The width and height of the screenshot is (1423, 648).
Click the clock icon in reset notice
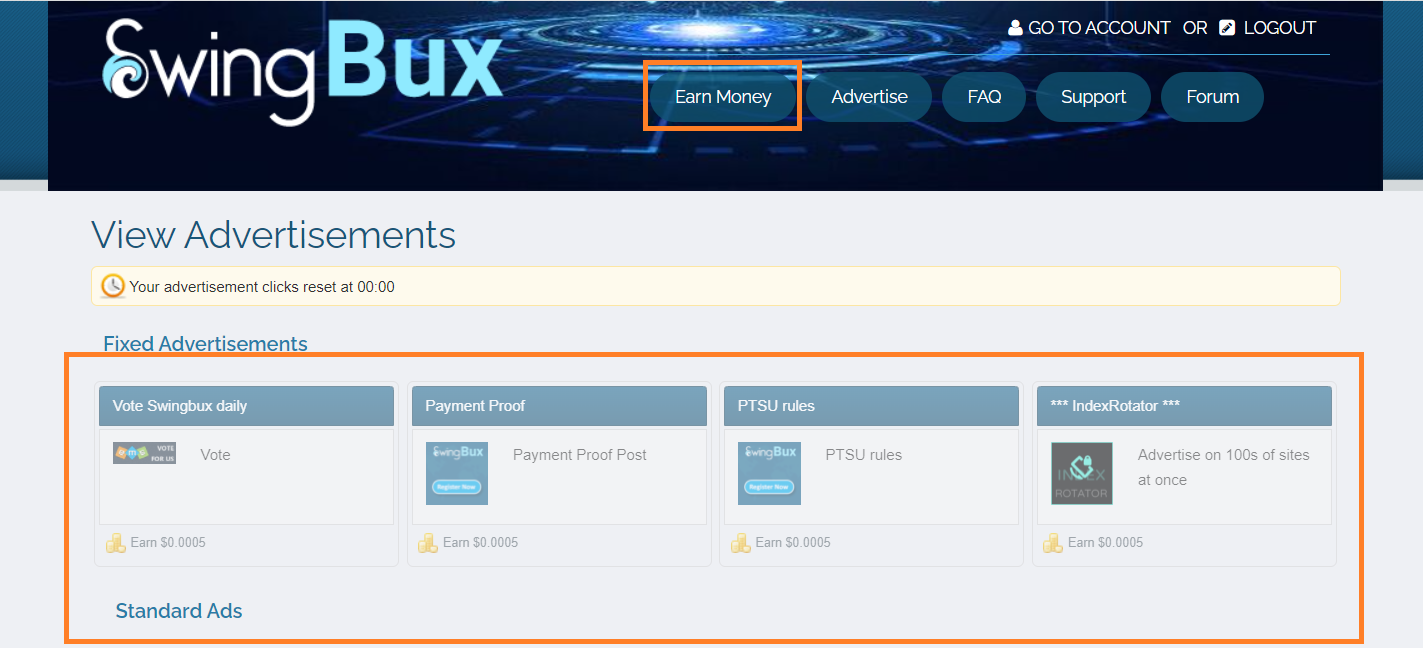click(x=113, y=286)
